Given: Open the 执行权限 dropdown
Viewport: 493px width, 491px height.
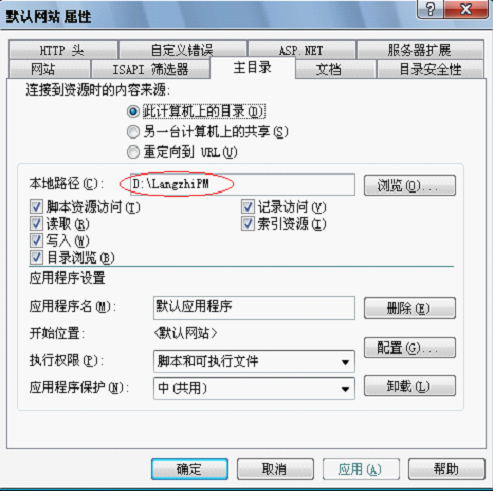Looking at the screenshot, I should click(254, 361).
